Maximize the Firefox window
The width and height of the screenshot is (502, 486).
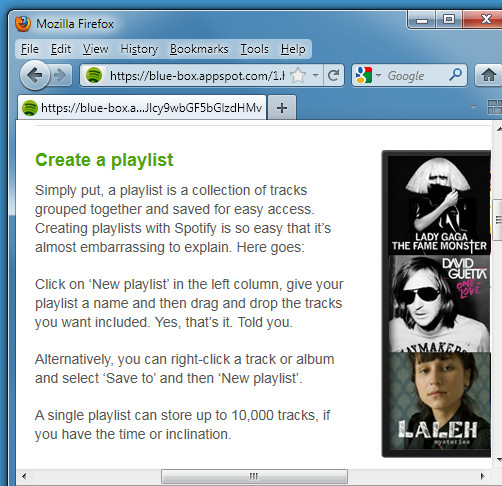449,19
